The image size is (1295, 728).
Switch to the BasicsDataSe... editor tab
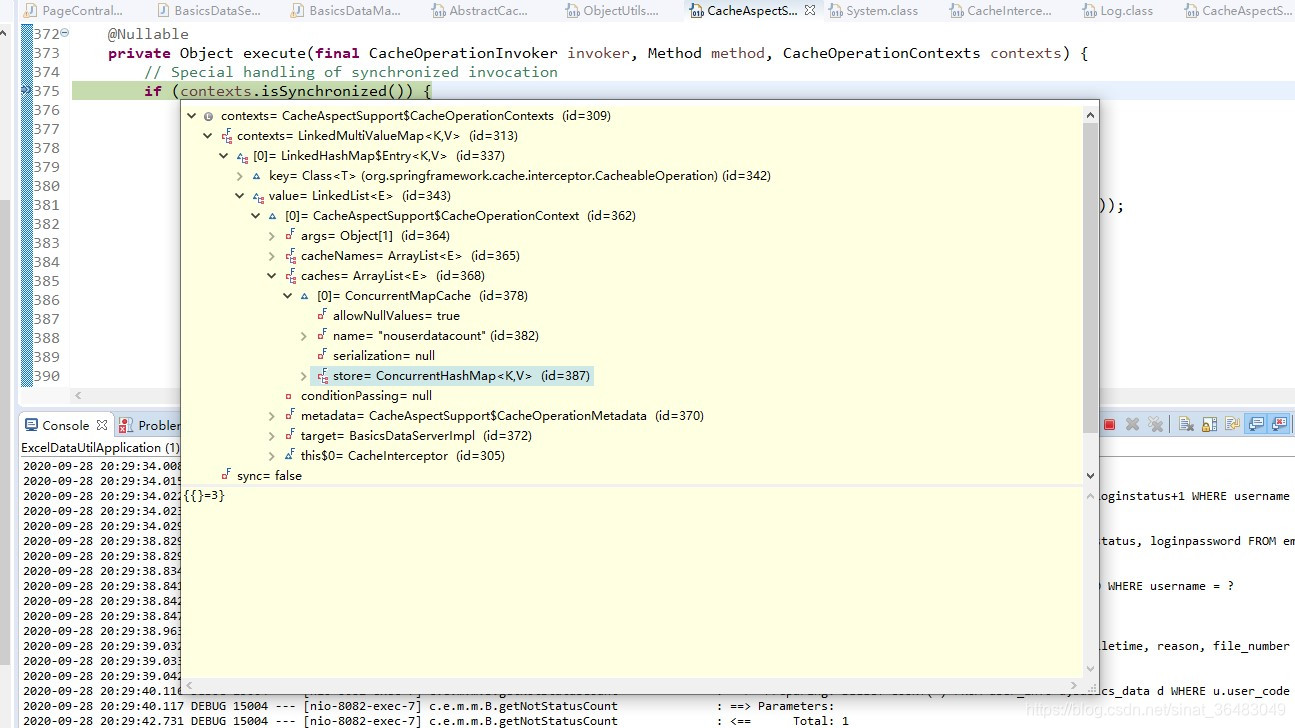click(x=208, y=11)
